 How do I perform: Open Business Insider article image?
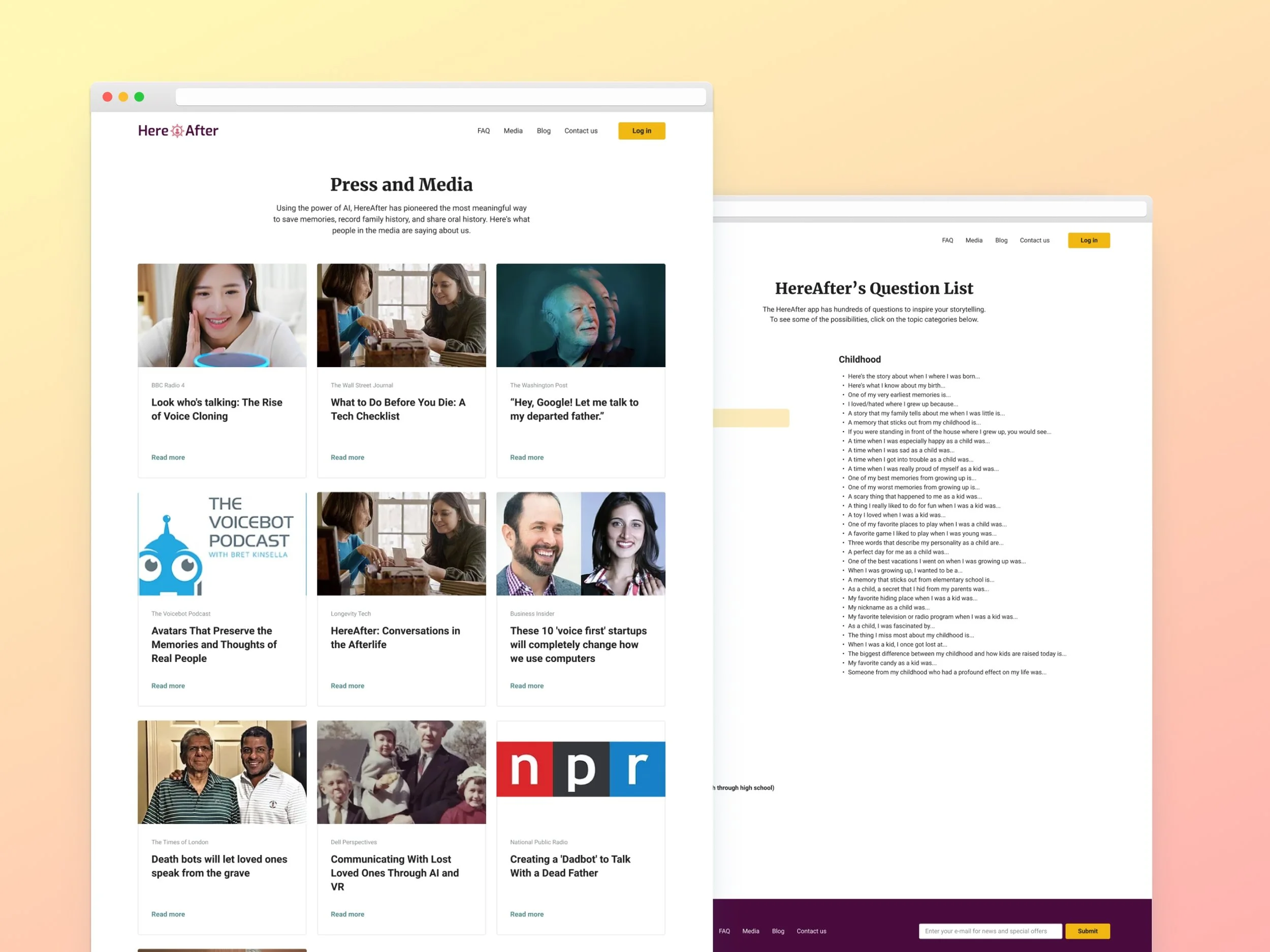581,543
